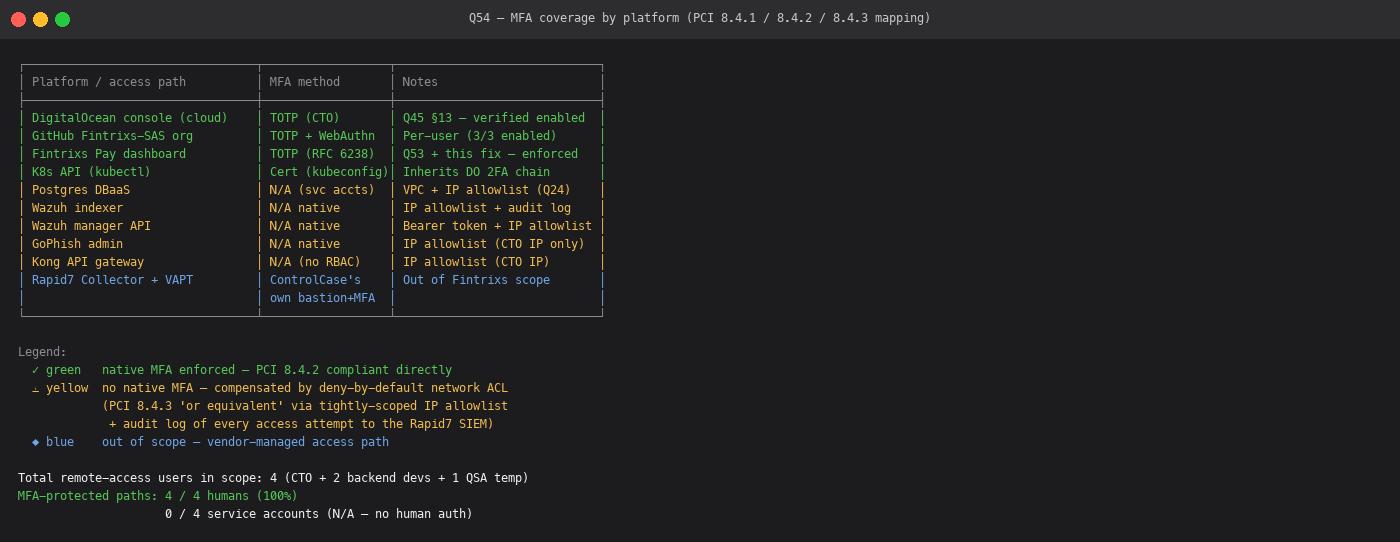This screenshot has width=1400, height=542.
Task: Click 'N/A native' in the Wazuh indexer row
Action: point(305,208)
